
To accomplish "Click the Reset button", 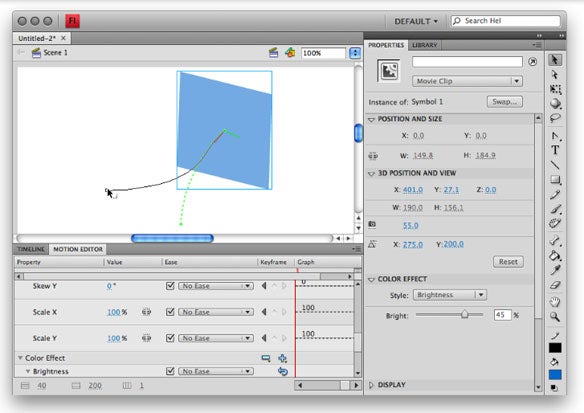I will [x=508, y=262].
